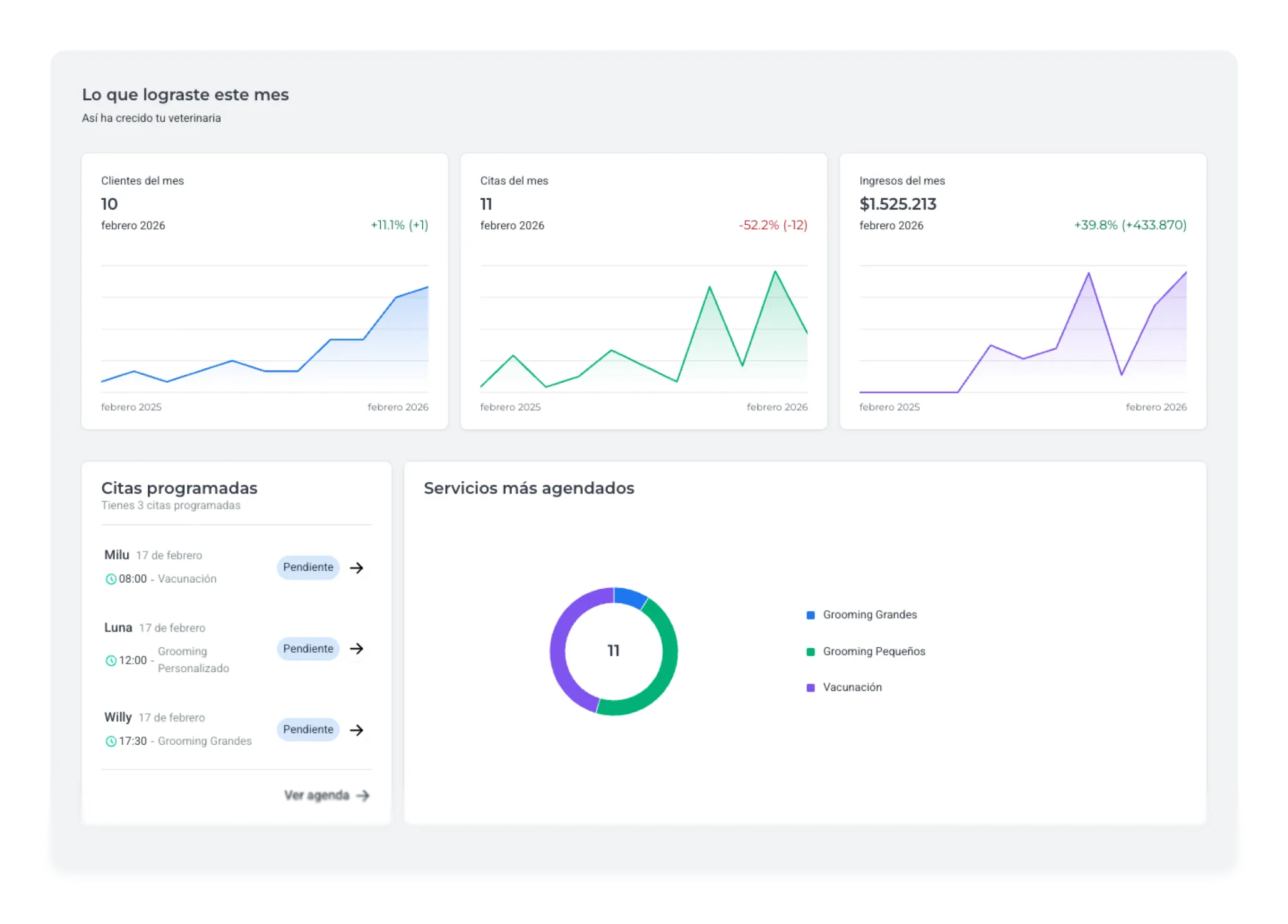Screen dimensions: 1288x924
Task: Click the Clientes del mes line chart
Action: click(264, 329)
